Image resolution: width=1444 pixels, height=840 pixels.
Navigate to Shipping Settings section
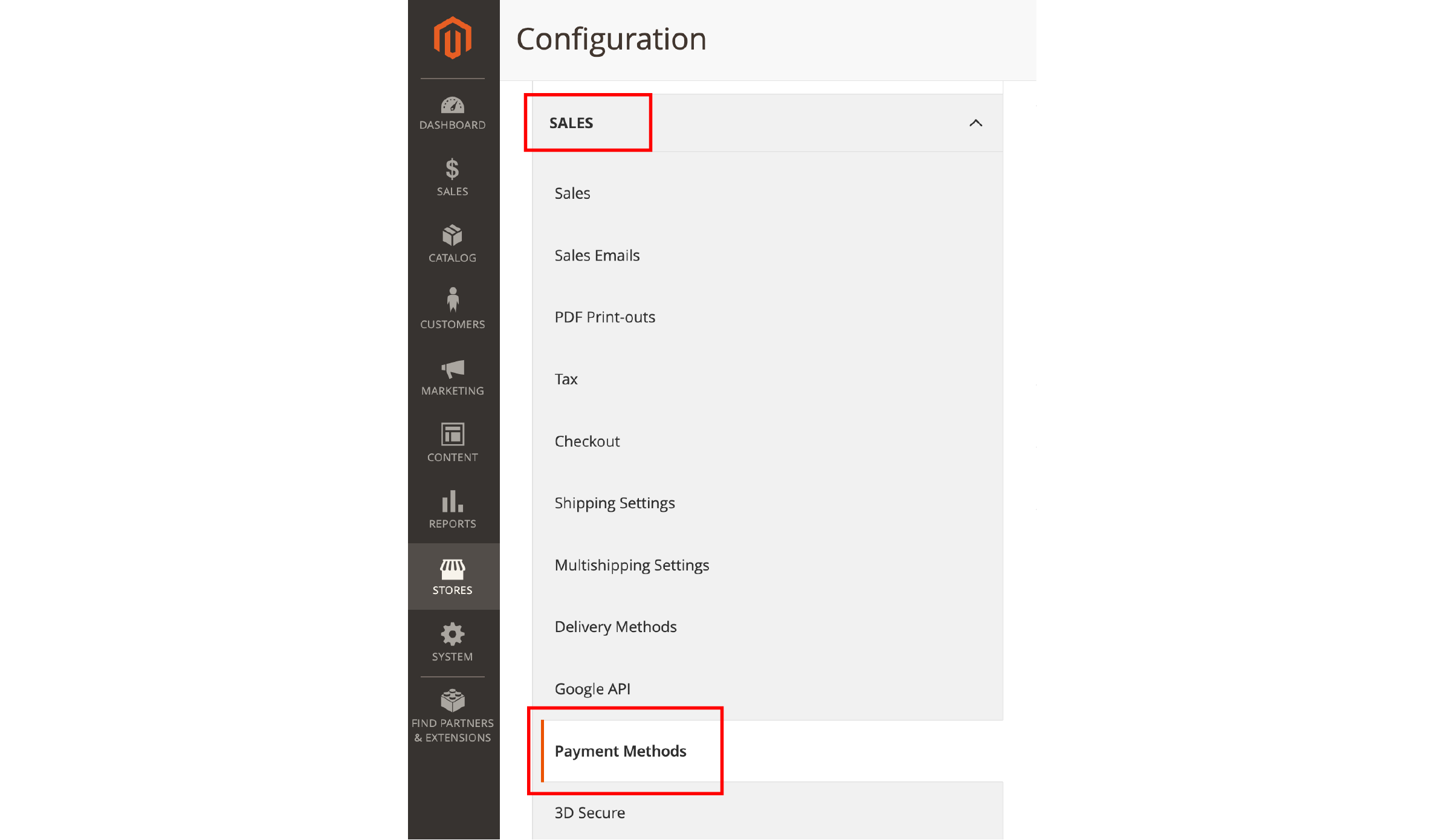(614, 503)
